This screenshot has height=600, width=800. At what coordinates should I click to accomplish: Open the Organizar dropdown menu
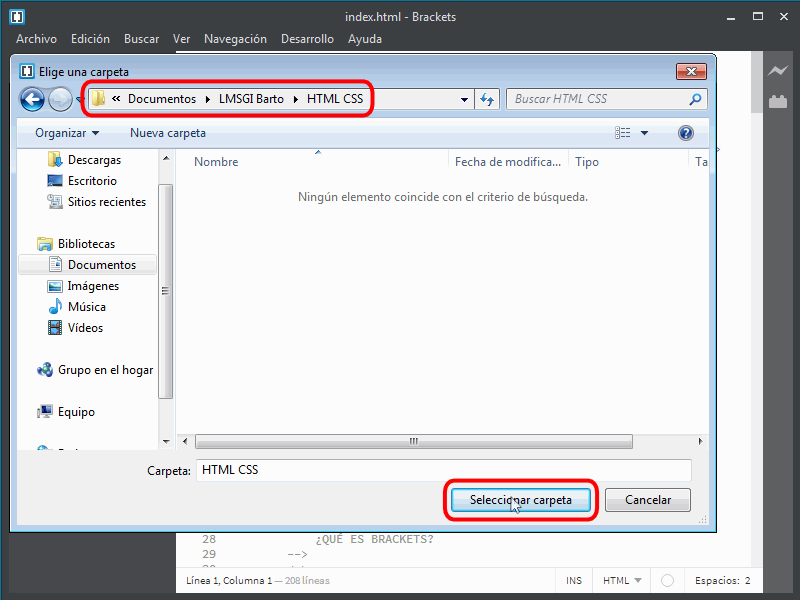tap(67, 133)
